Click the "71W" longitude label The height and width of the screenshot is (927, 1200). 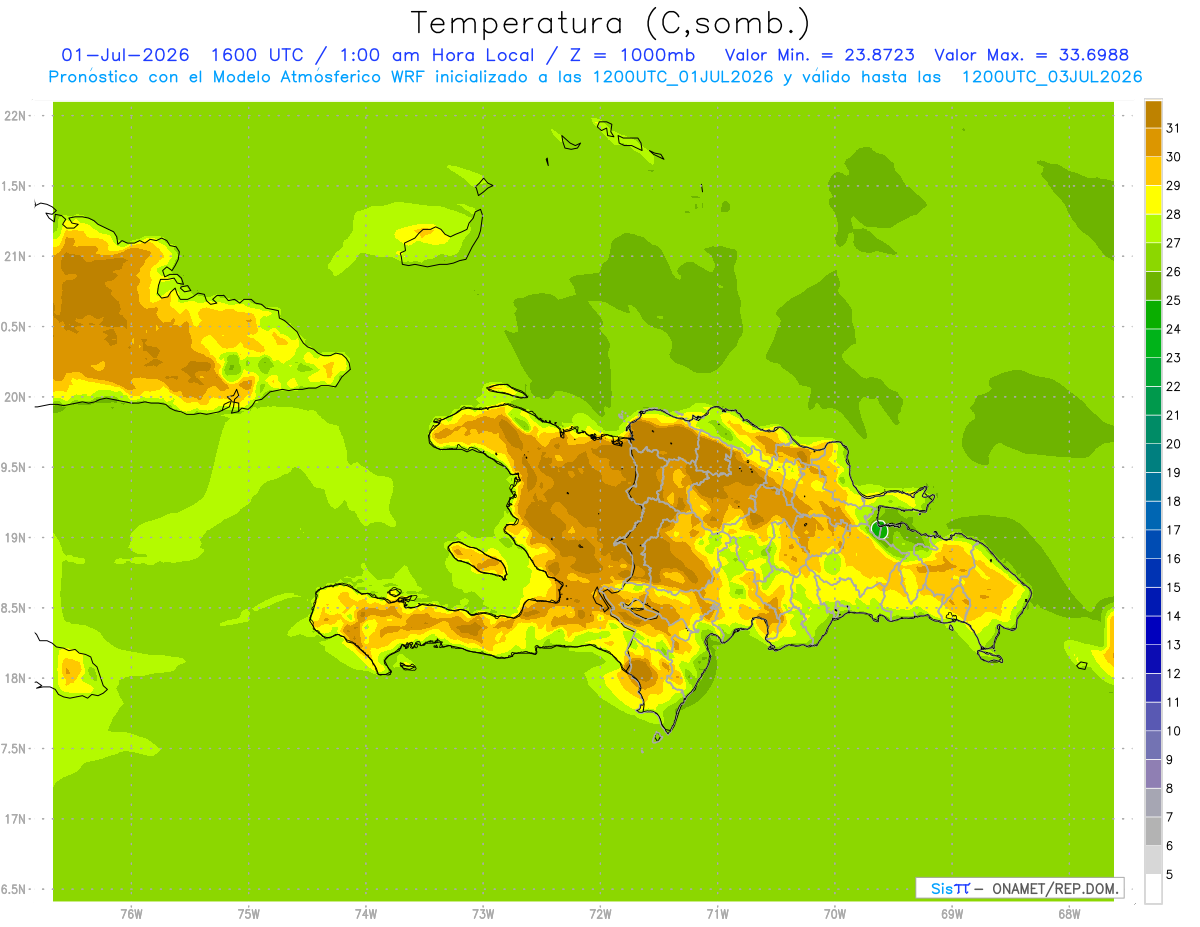tap(717, 914)
